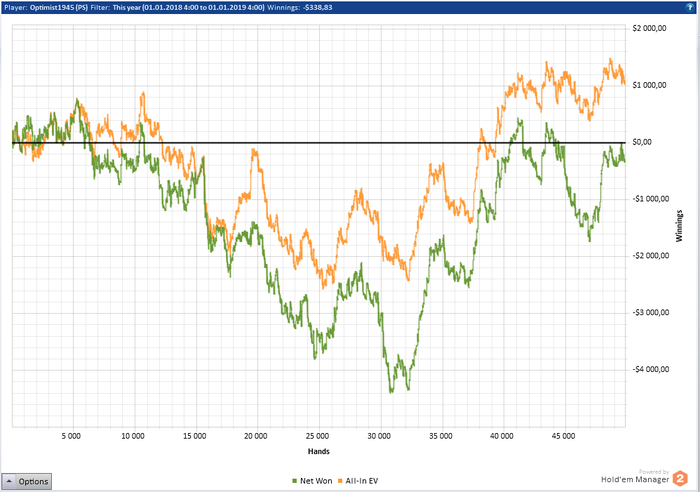Click the $0,00 axis label

[x=642, y=142]
